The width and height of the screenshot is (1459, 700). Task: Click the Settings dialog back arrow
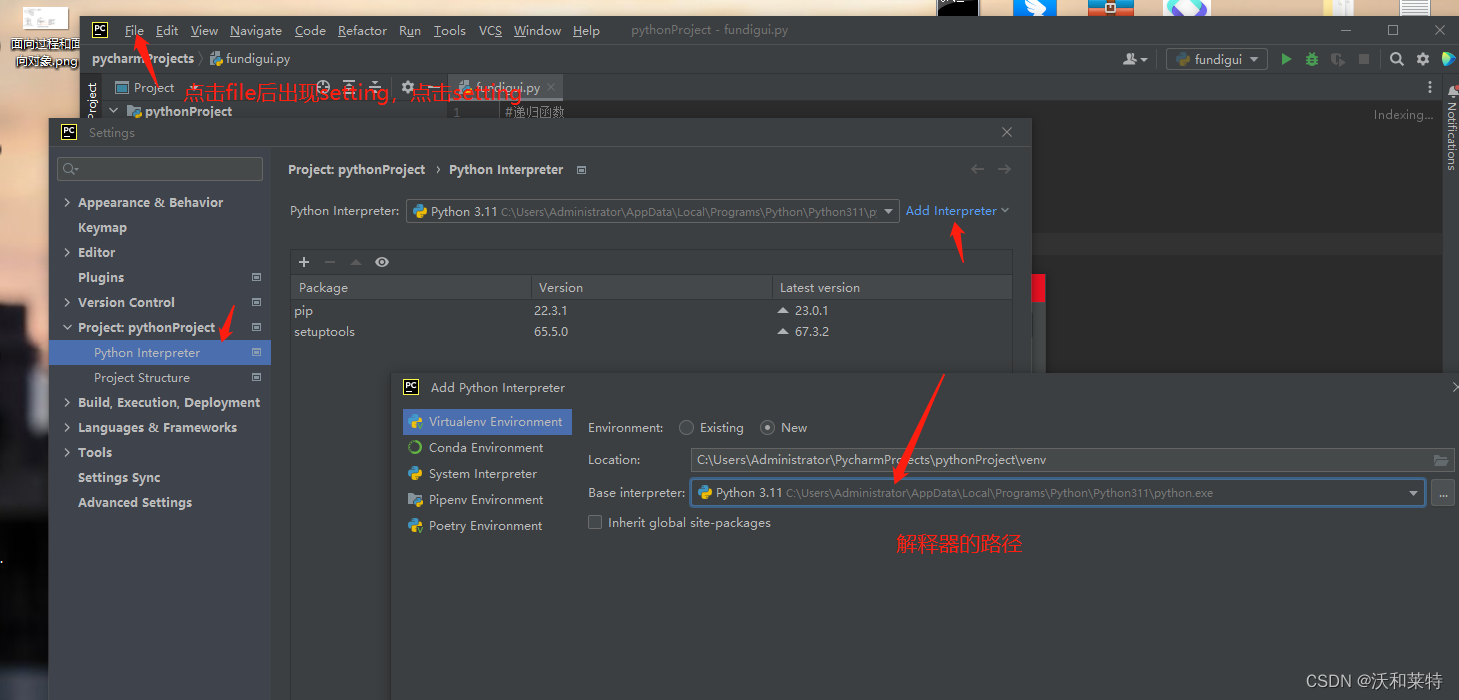[978, 169]
